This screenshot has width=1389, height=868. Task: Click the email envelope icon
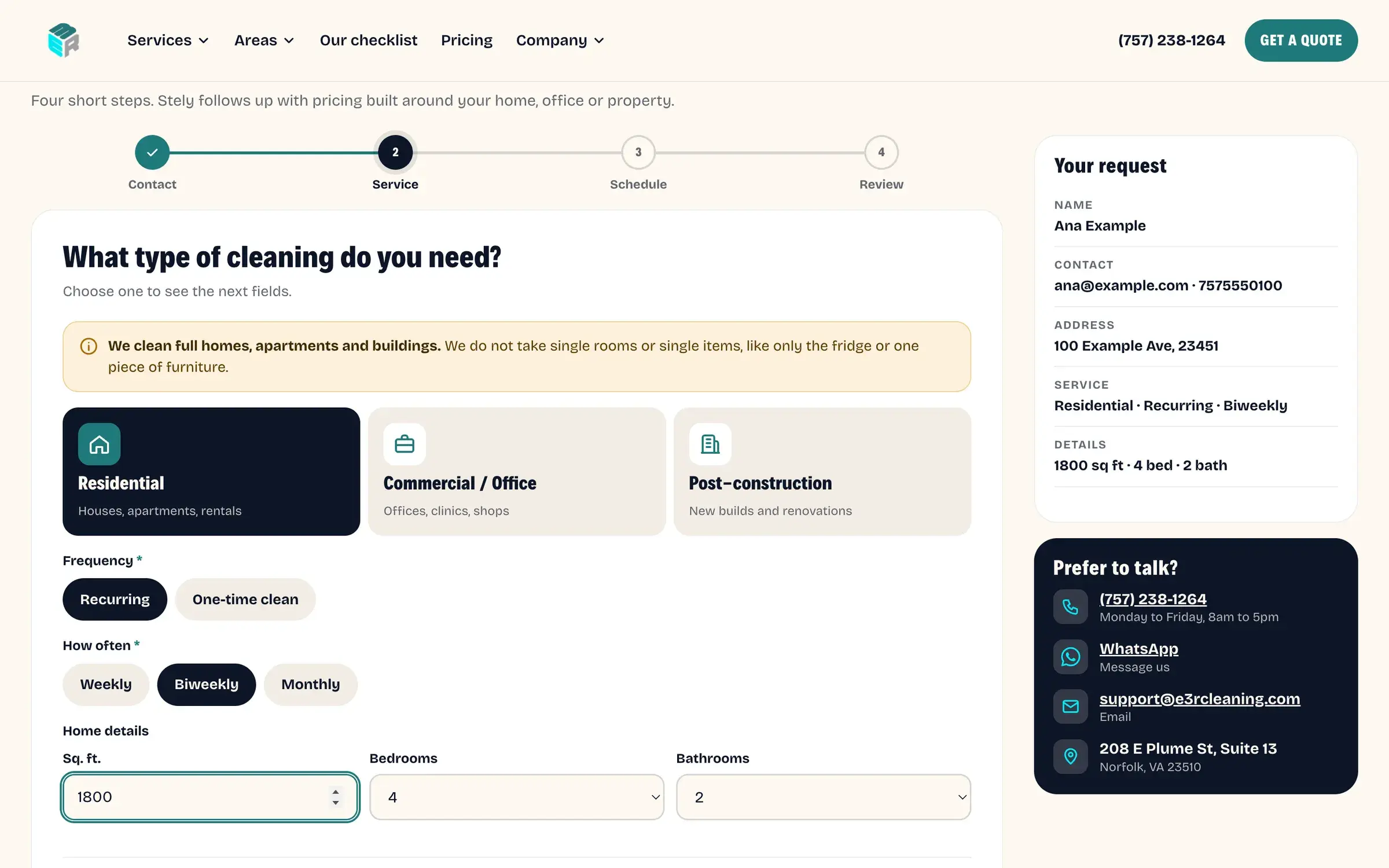click(1071, 706)
